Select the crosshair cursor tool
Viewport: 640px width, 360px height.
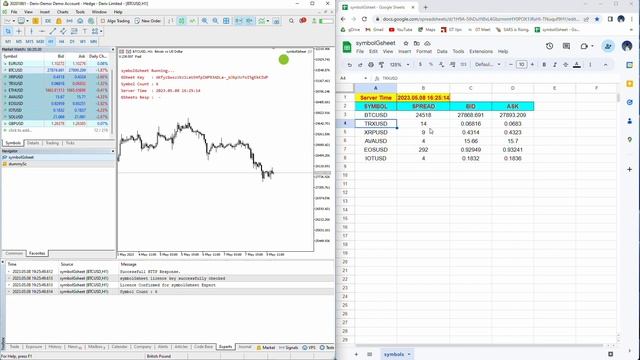[19, 31]
